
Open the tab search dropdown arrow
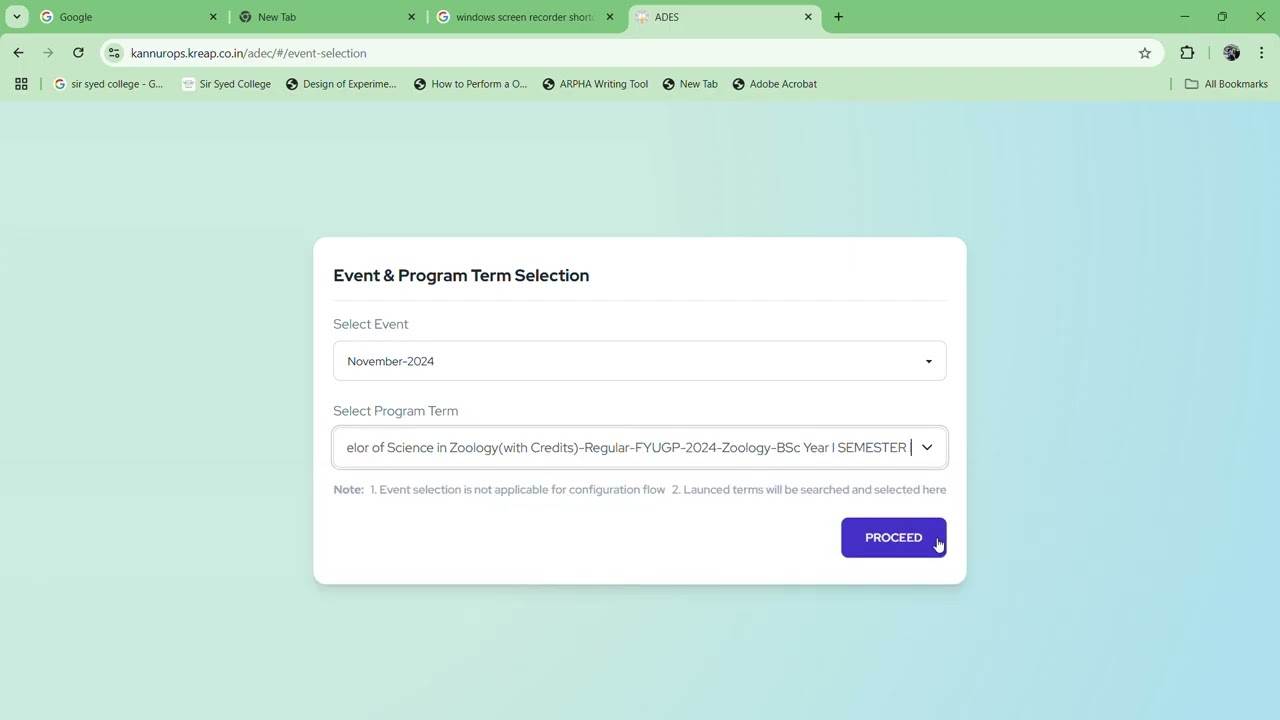[x=17, y=17]
